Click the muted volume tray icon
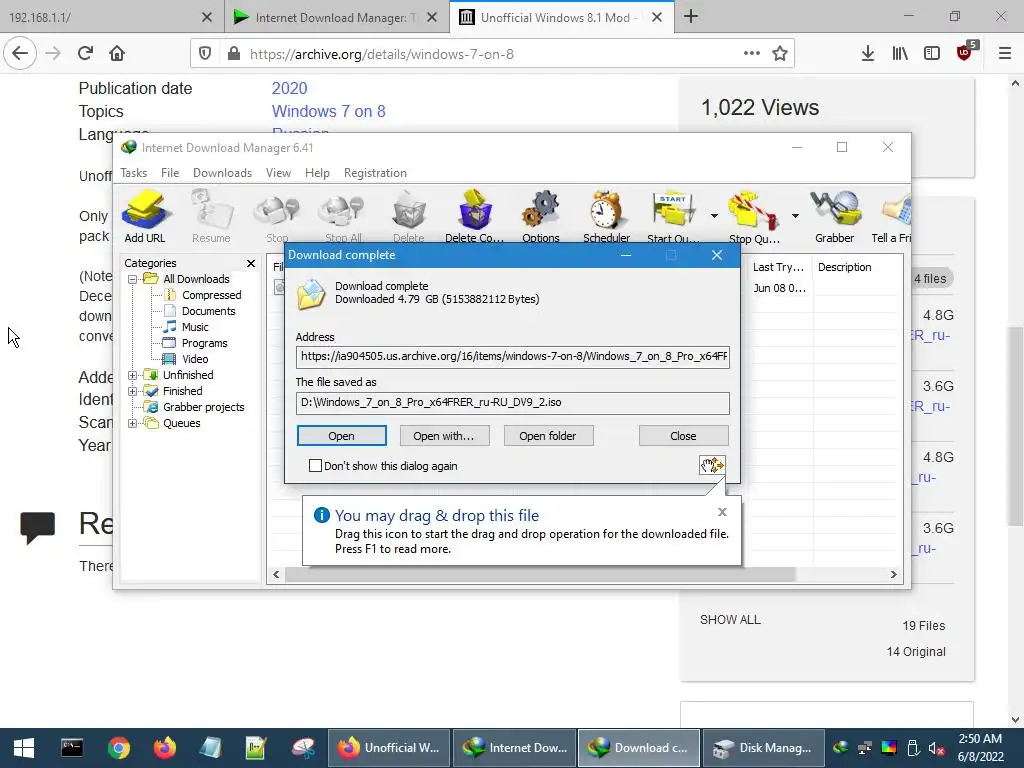The width and height of the screenshot is (1024, 768). click(x=936, y=748)
